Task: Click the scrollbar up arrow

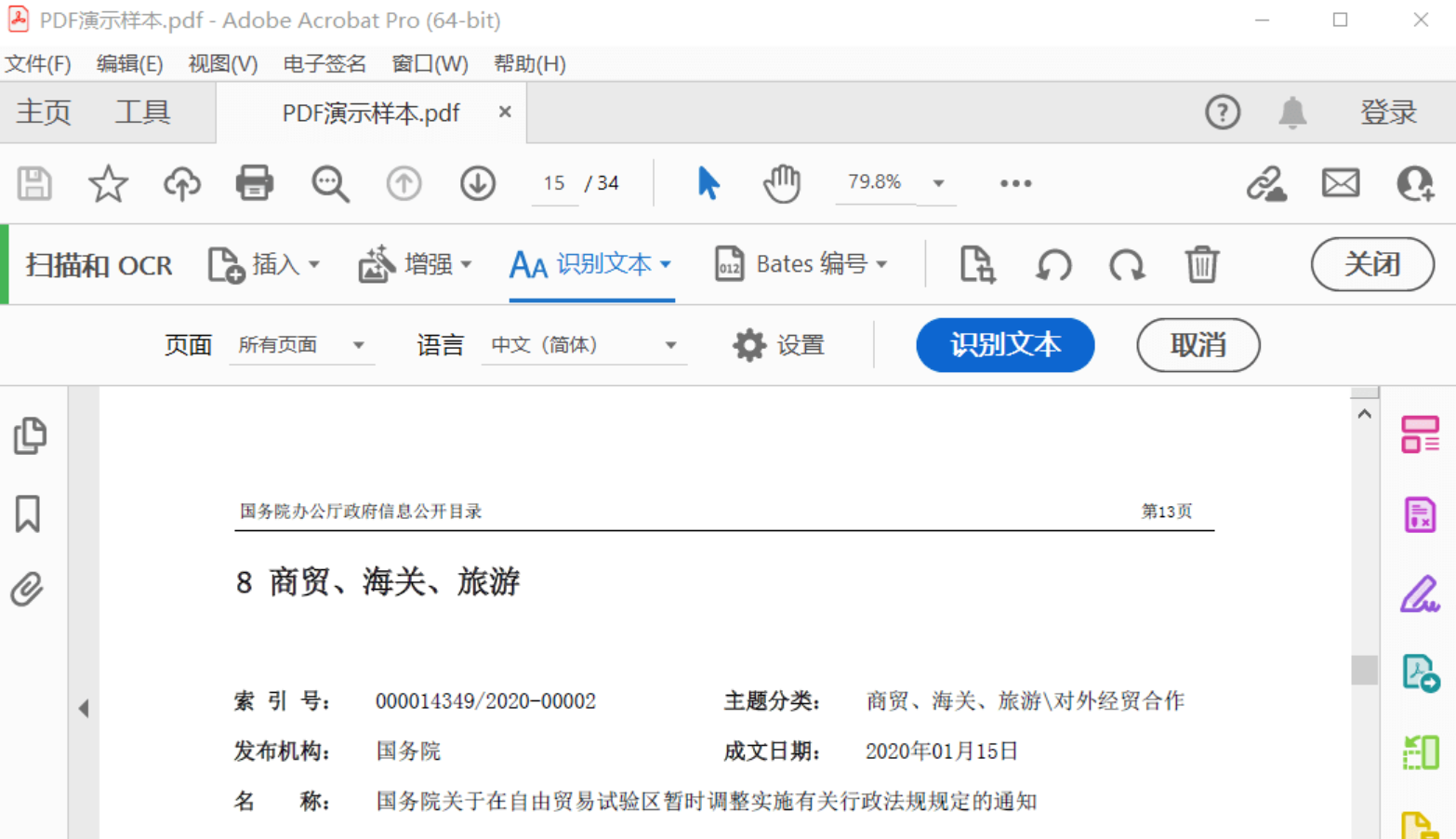Action: [1364, 414]
